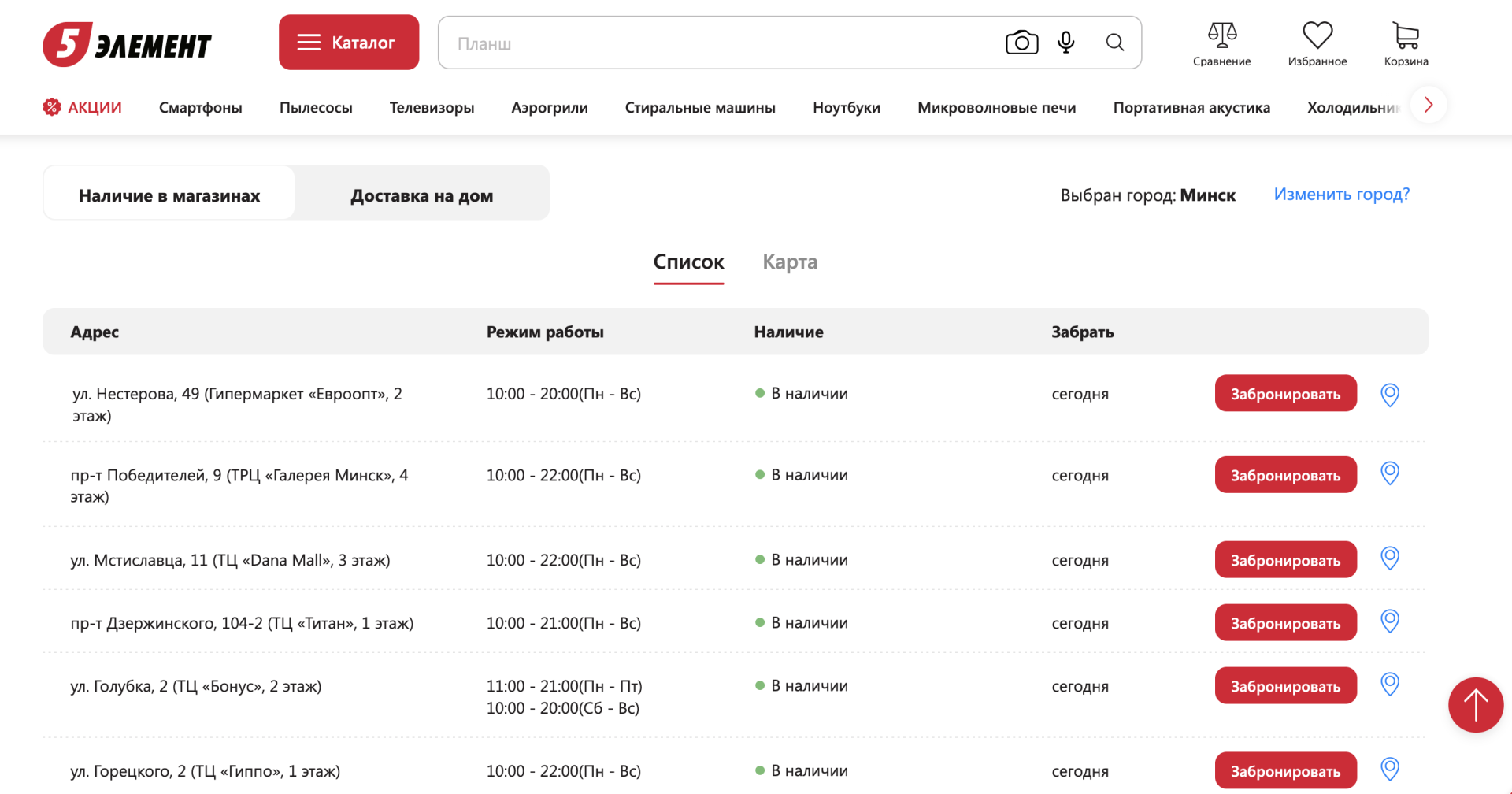
Task: Select Наличие в магазинах option
Action: point(169,195)
